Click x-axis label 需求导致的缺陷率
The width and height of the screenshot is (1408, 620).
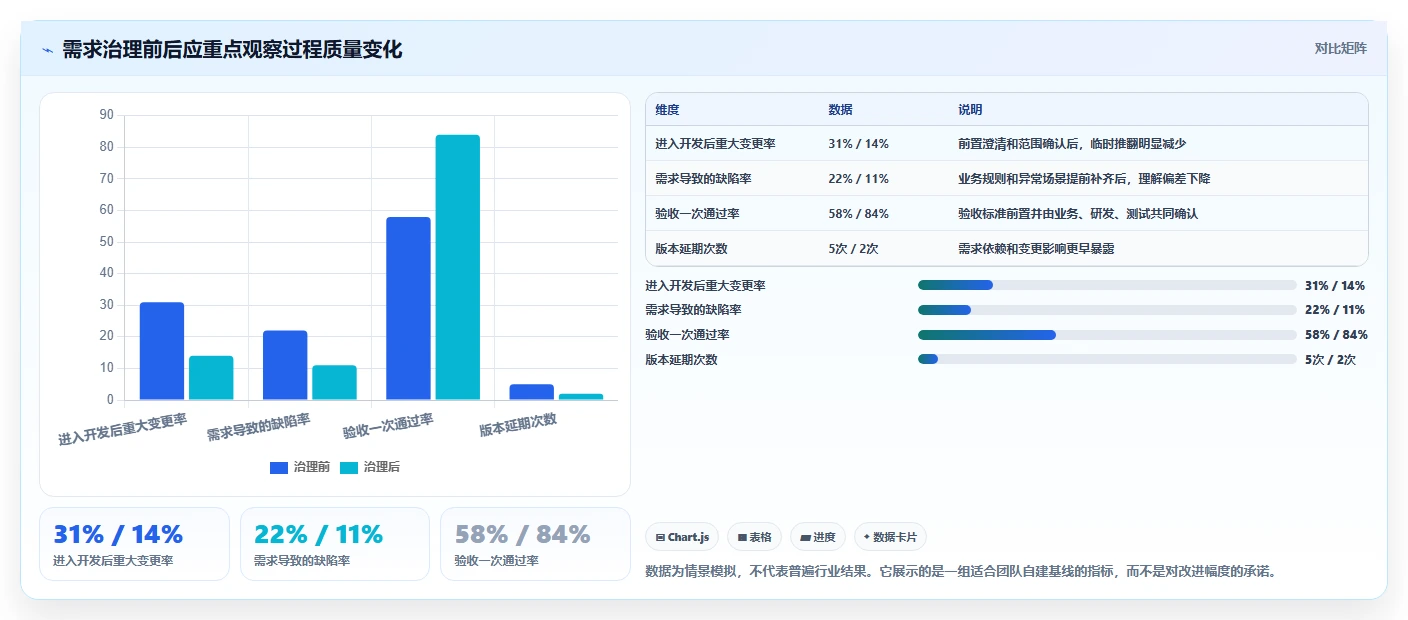[x=258, y=427]
